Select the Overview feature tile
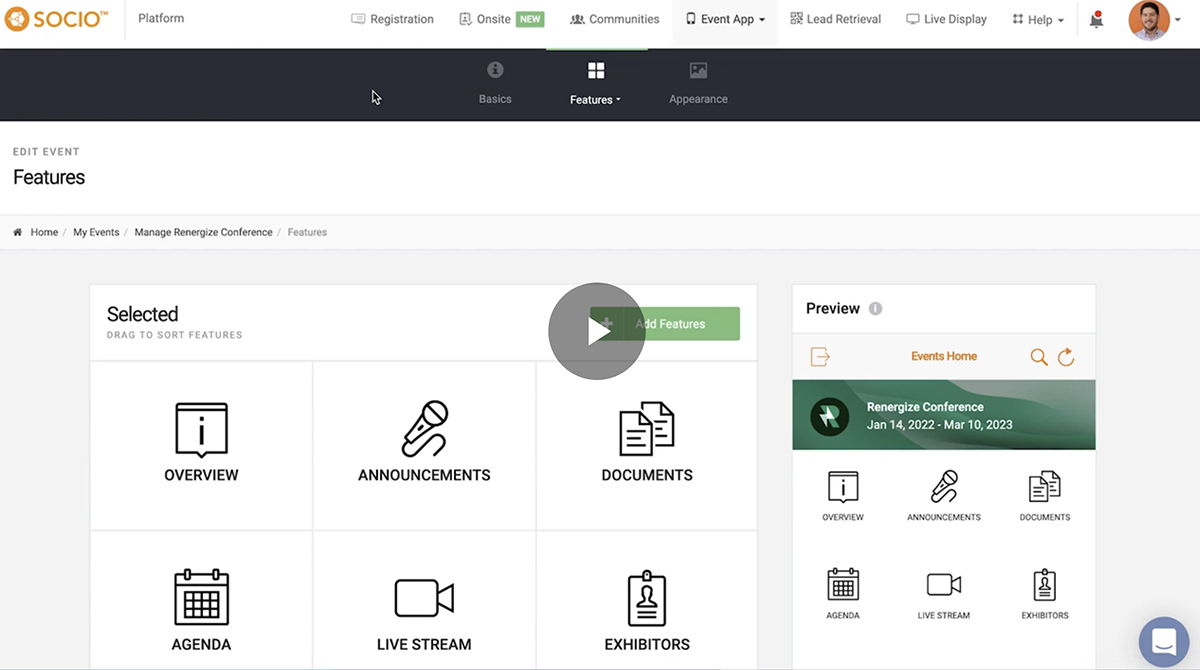 201,445
